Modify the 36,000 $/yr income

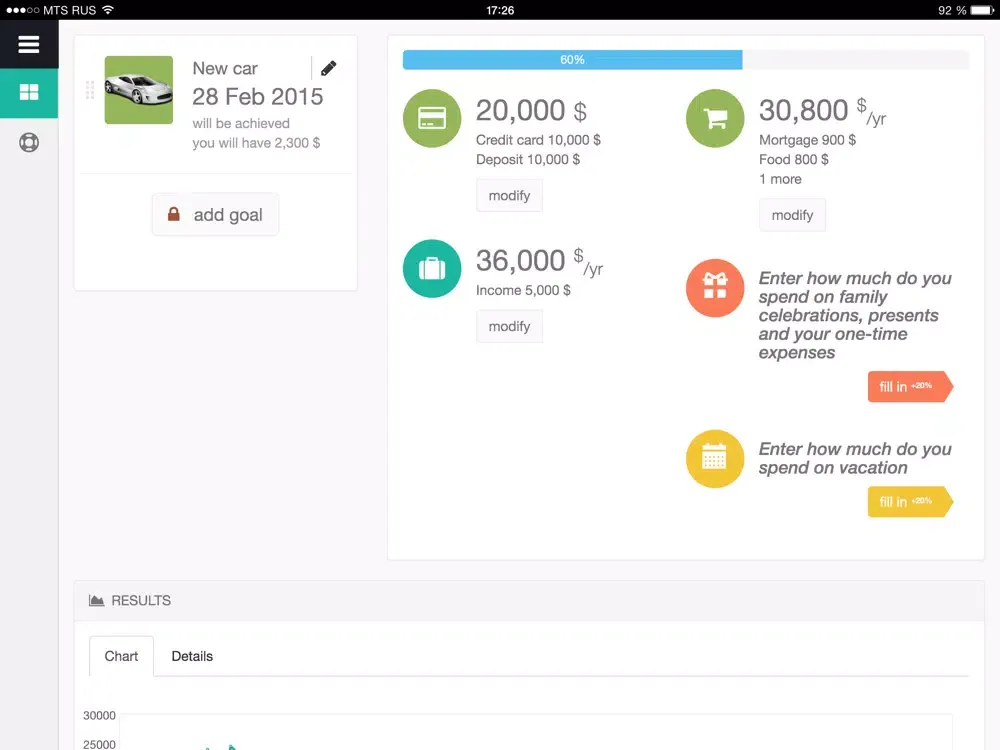(509, 327)
